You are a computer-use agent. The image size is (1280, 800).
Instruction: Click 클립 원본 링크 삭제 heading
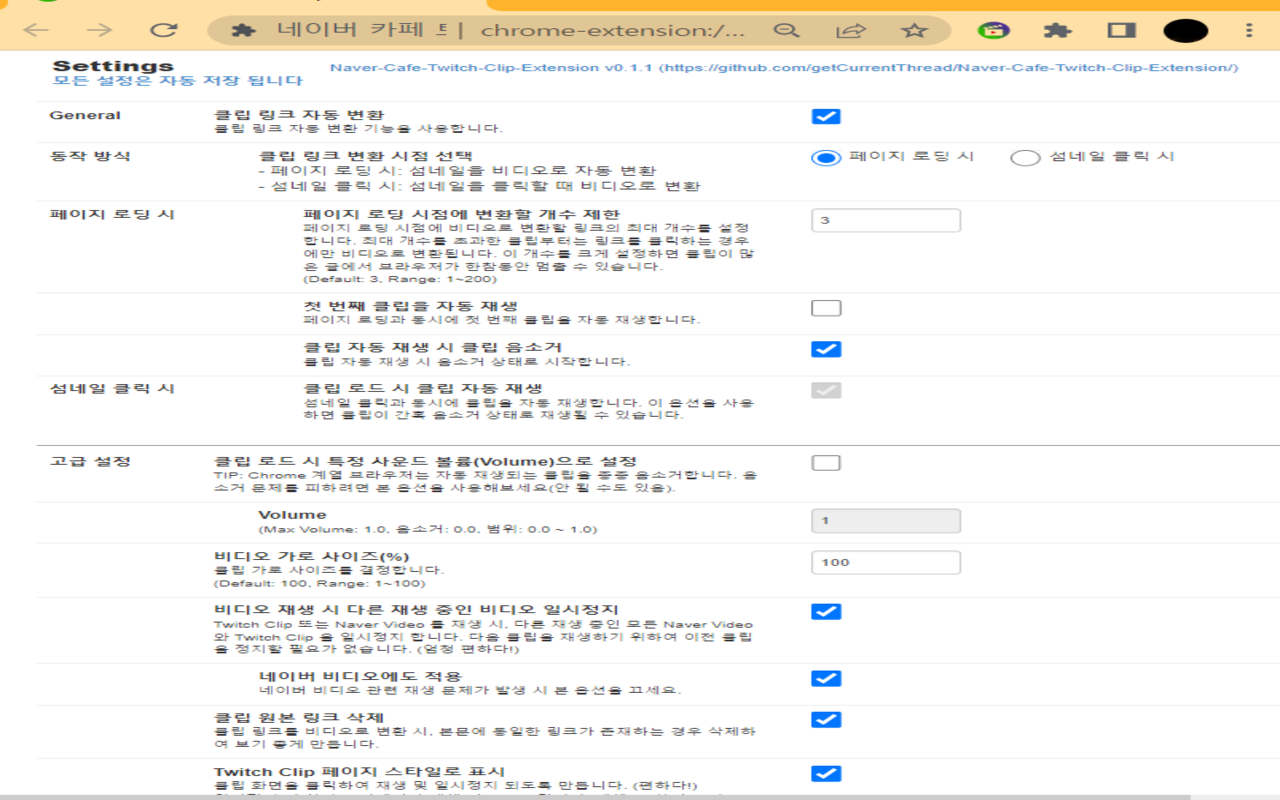[x=299, y=718]
